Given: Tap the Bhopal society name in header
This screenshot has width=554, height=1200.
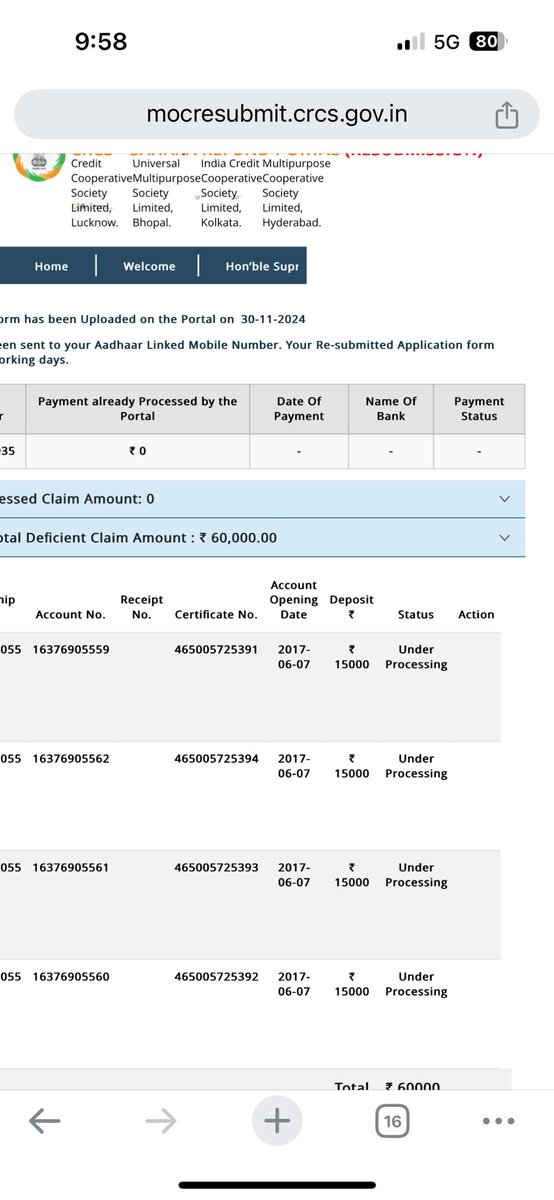Looking at the screenshot, I should [152, 223].
